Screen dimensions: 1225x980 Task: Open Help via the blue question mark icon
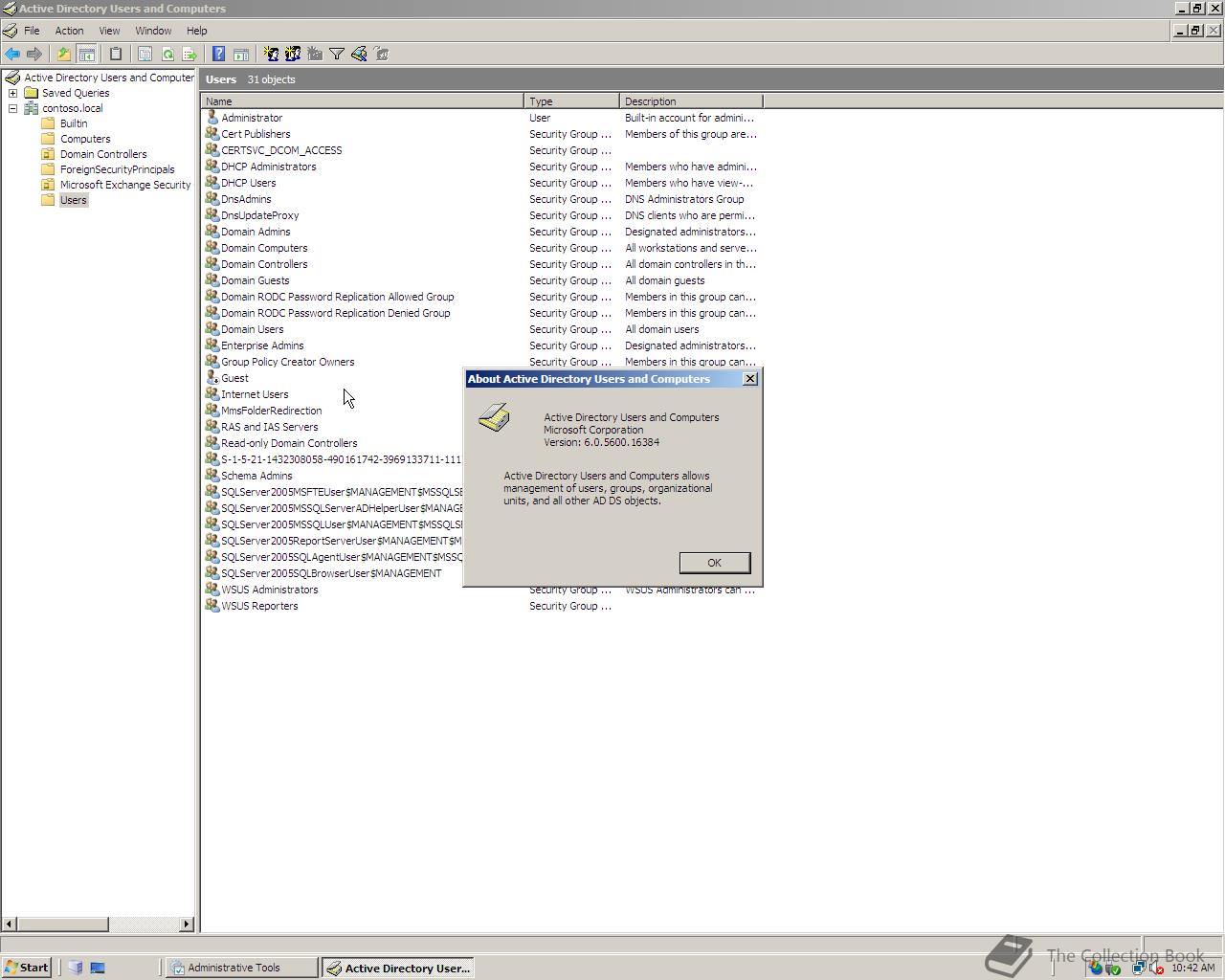[219, 55]
